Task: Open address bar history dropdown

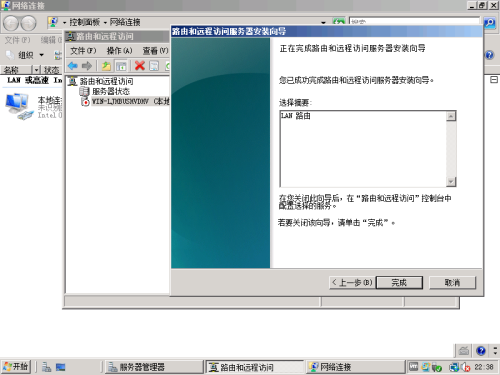Action: pyautogui.click(x=323, y=22)
